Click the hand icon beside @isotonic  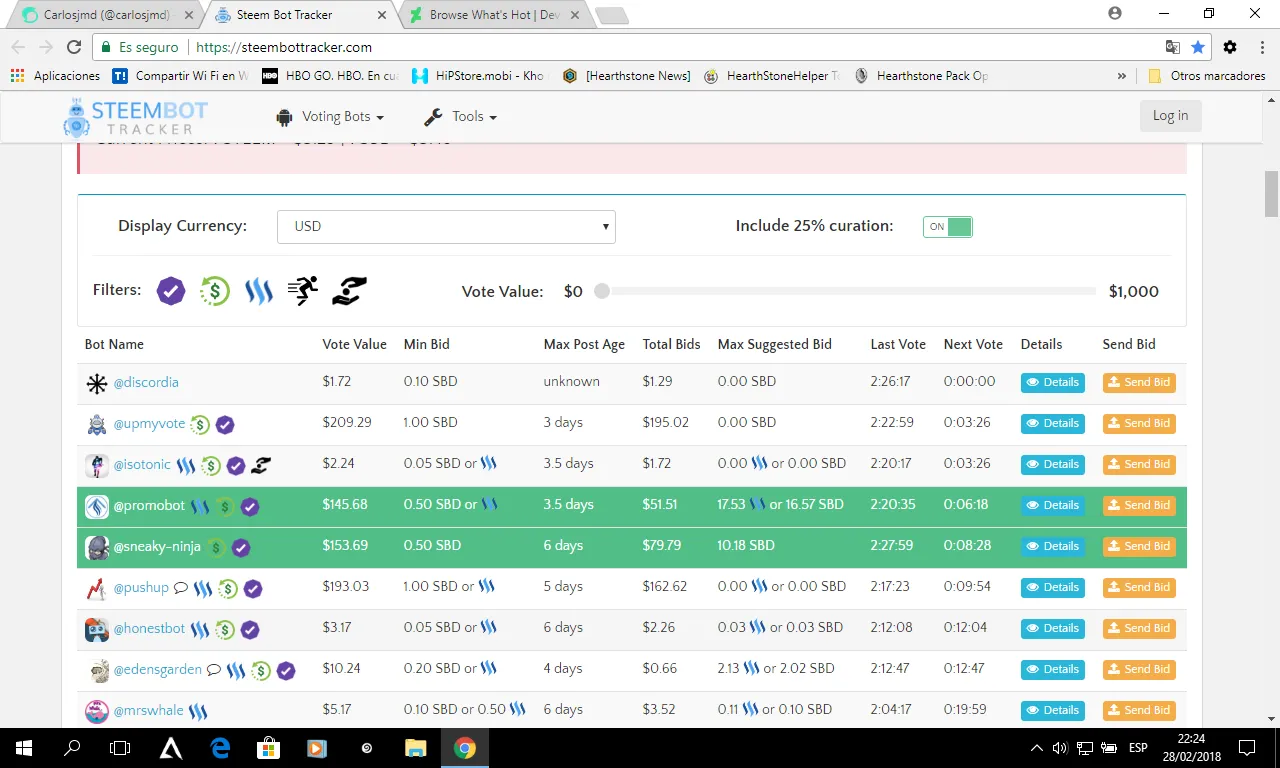click(x=261, y=465)
